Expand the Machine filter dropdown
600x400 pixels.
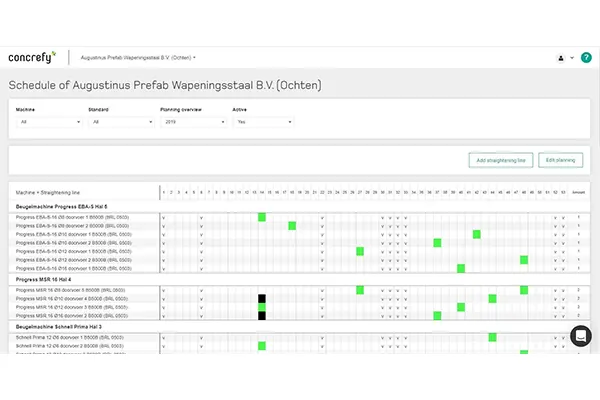pos(48,122)
